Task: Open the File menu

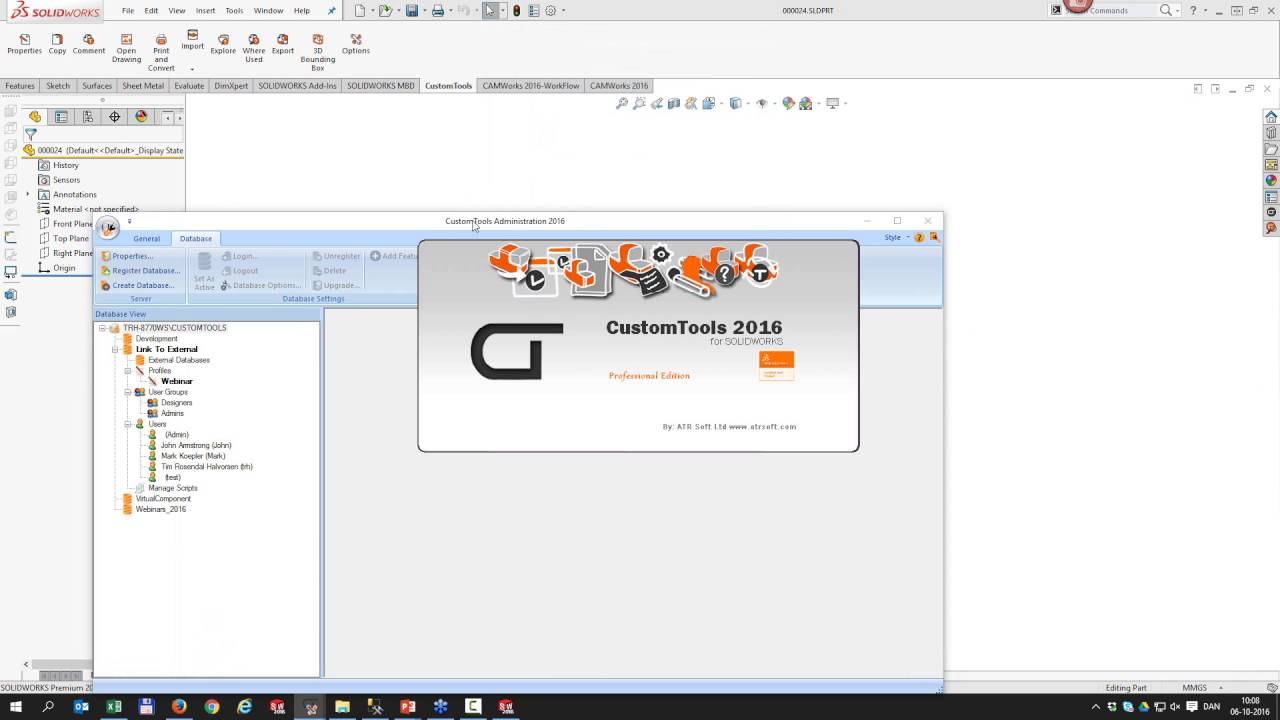Action: 128,10
